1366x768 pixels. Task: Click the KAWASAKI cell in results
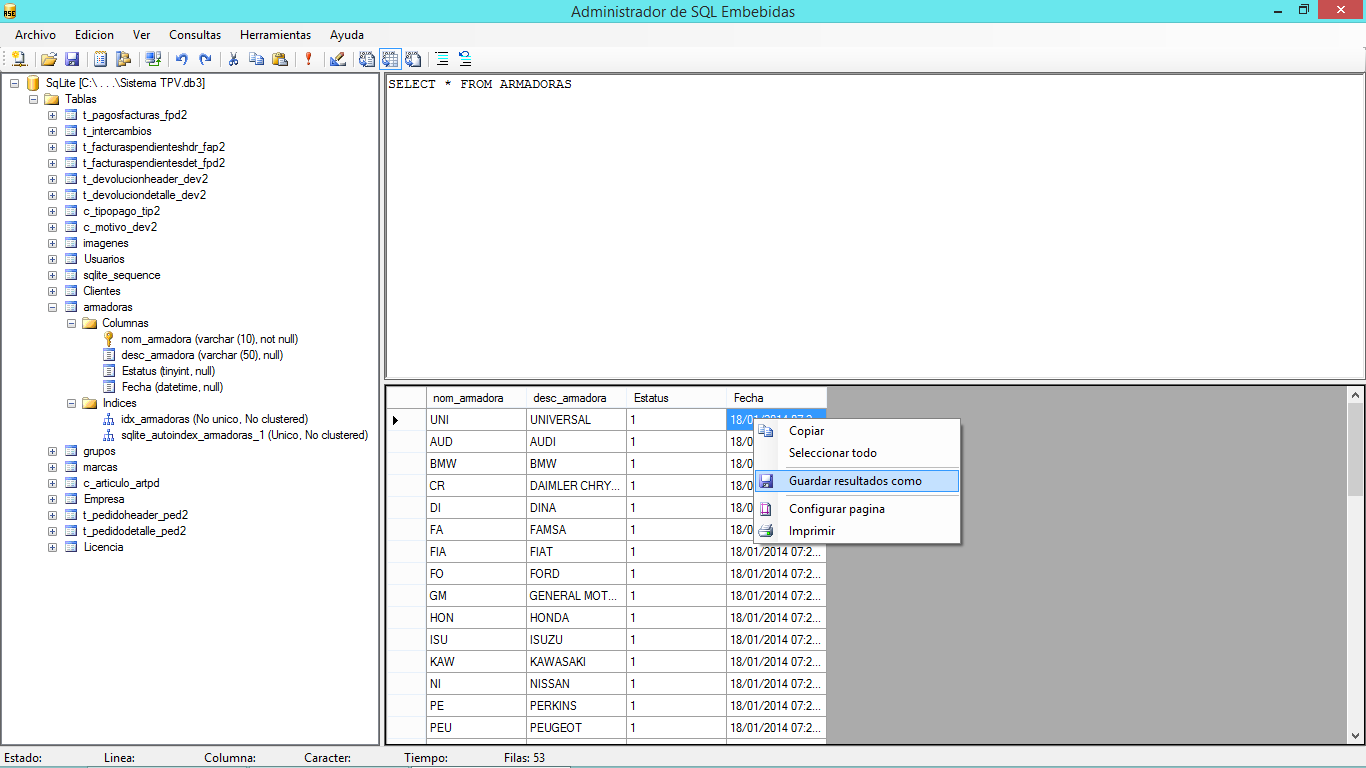pyautogui.click(x=576, y=662)
